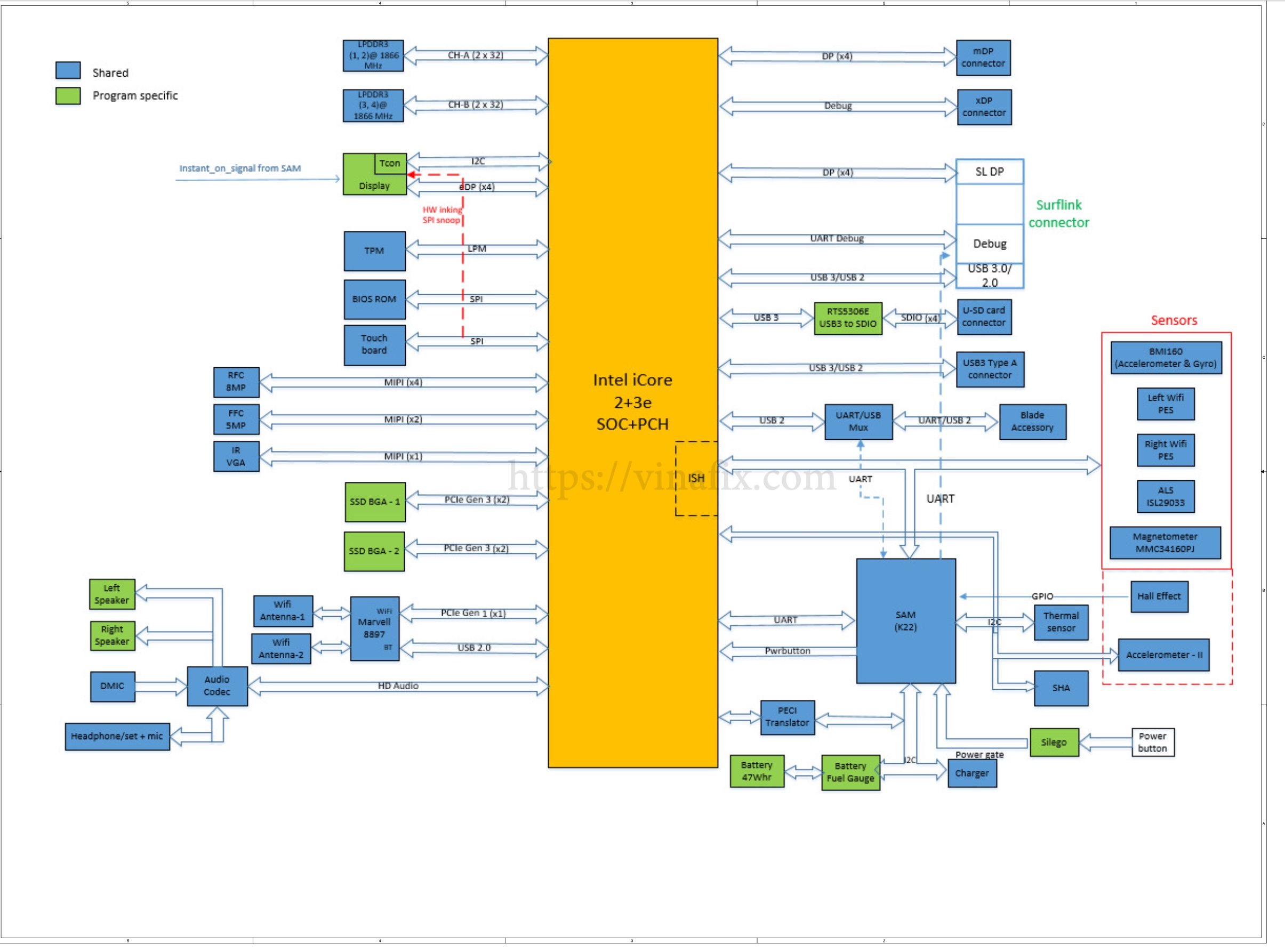Image resolution: width=1285 pixels, height=952 pixels.
Task: Select the Intel iCore SOC+PCH block
Action: (632, 402)
